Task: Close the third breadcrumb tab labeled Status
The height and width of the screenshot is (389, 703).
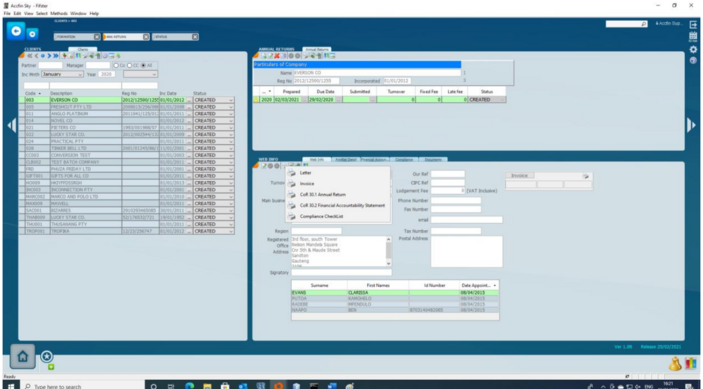Action: [x=195, y=37]
